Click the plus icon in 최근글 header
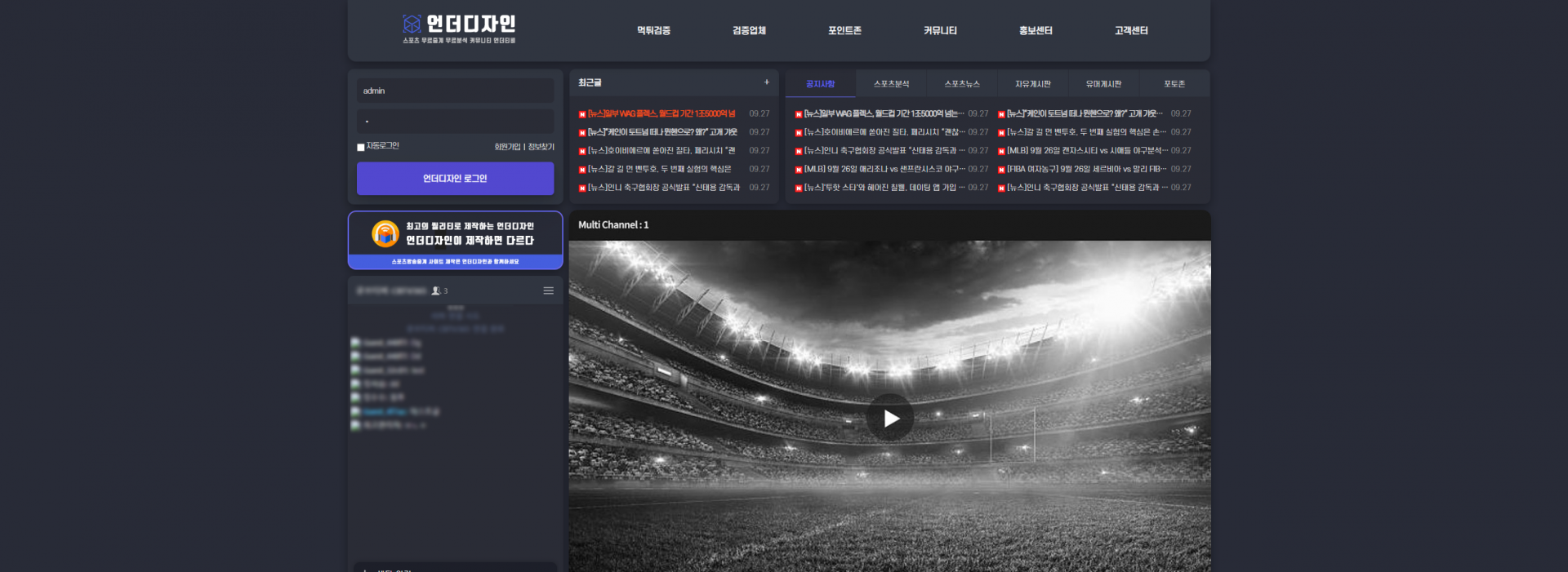This screenshot has width=1568, height=572. point(766,82)
